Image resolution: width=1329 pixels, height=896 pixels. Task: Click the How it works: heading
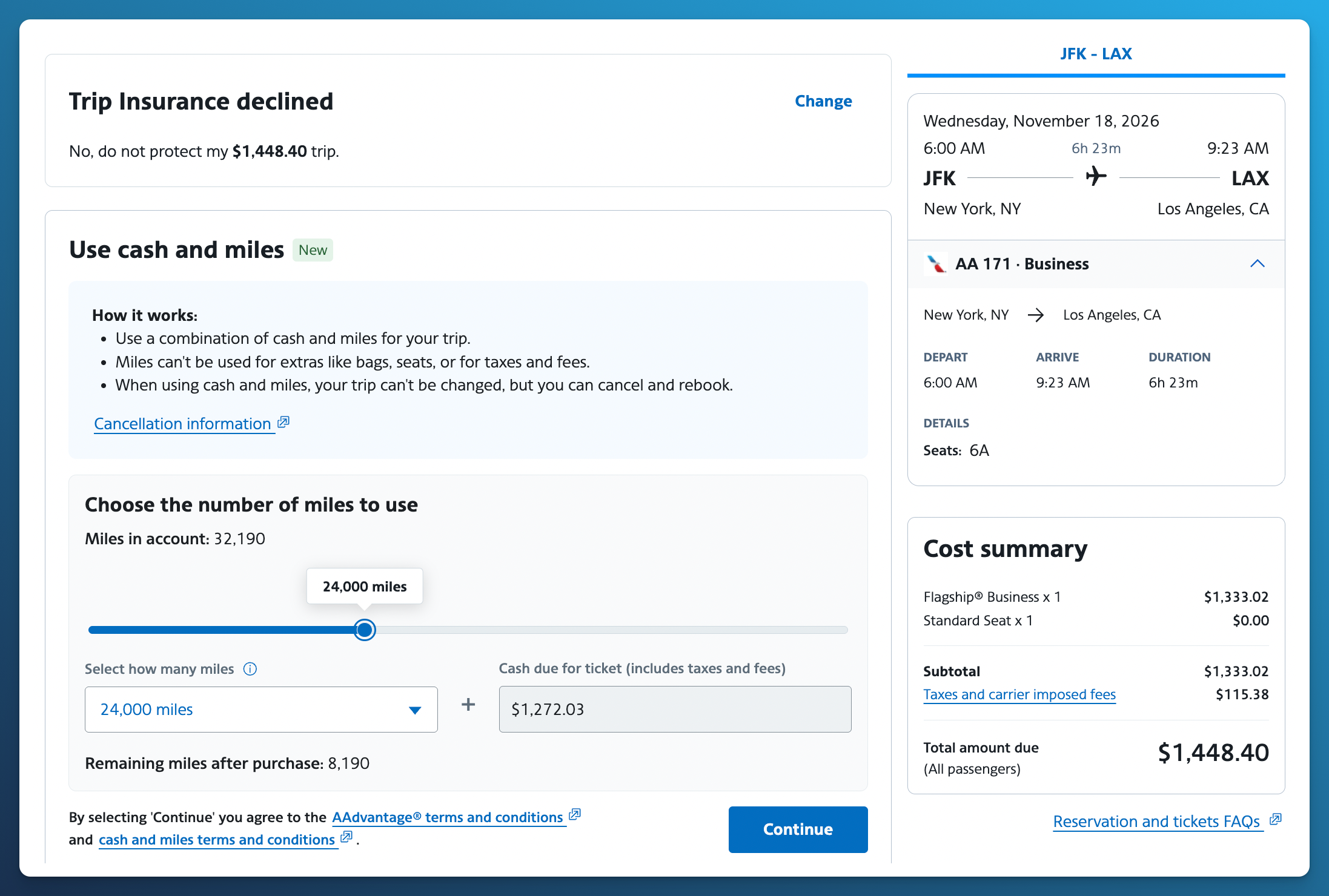coord(145,315)
